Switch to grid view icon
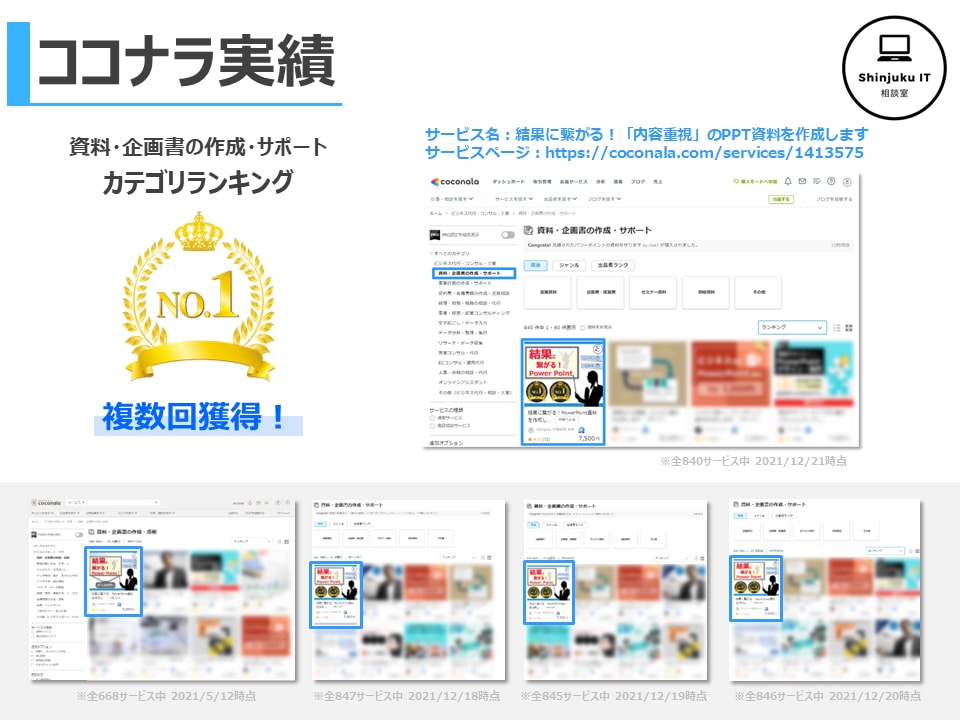 [x=849, y=328]
